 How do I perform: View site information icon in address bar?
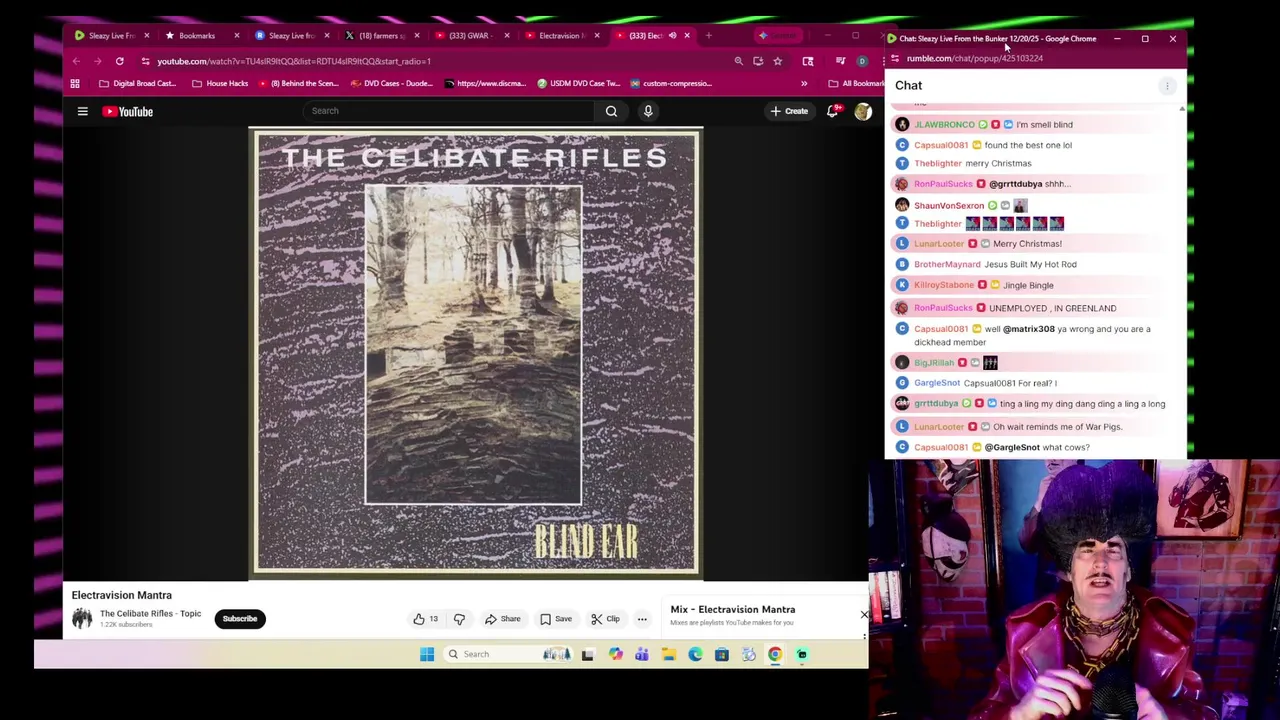145,61
